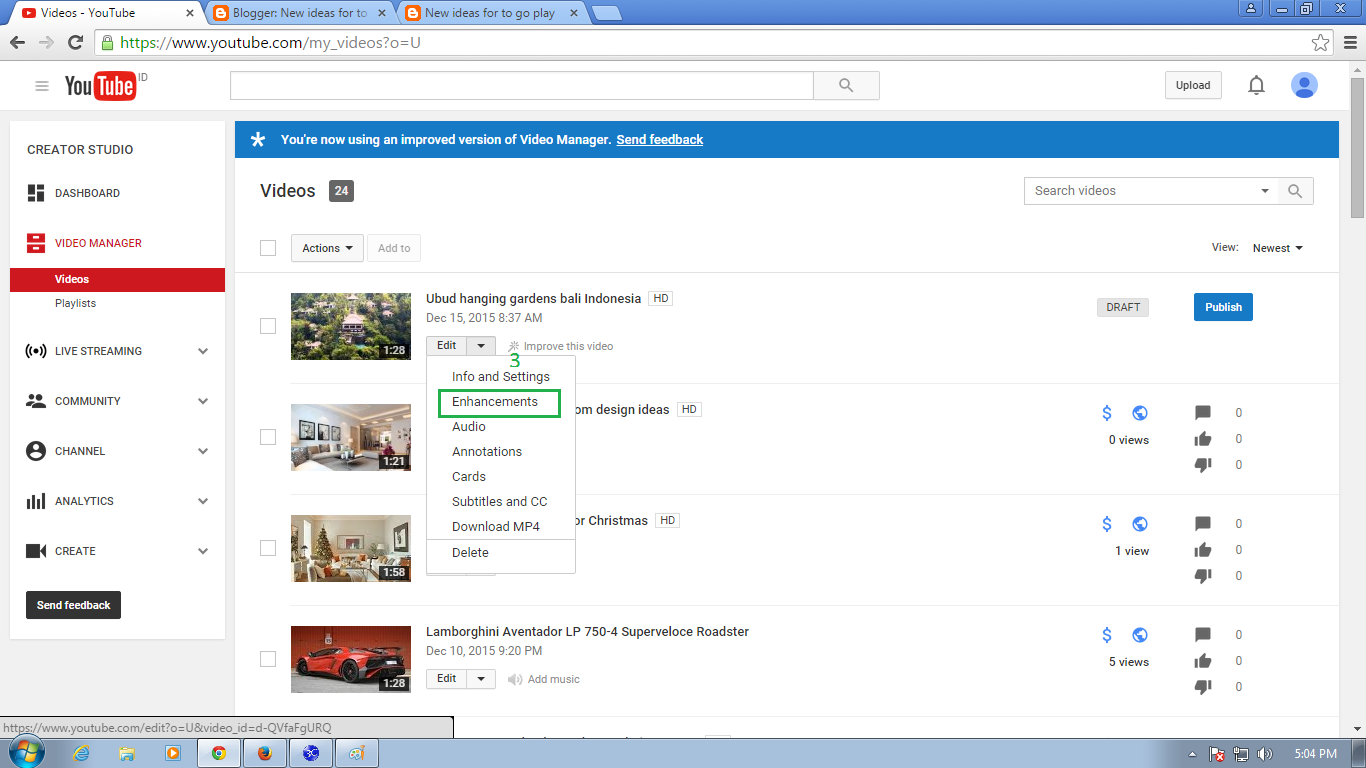Select the Christmas video checkbox
This screenshot has height=768, width=1366.
[268, 548]
